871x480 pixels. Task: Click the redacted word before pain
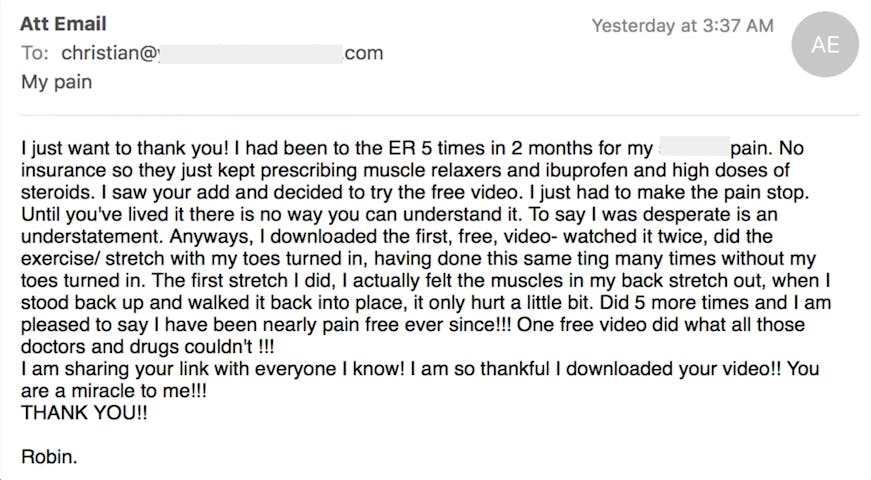pos(694,147)
